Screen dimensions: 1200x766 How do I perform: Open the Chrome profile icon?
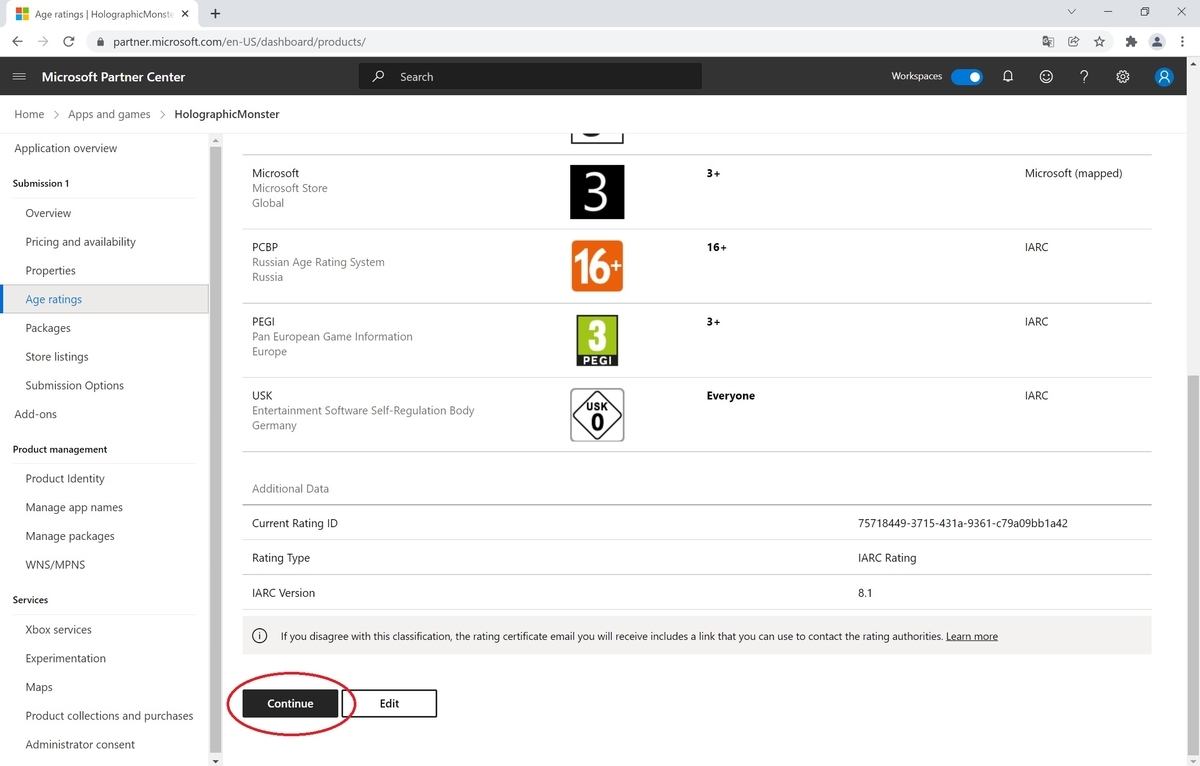1157,41
